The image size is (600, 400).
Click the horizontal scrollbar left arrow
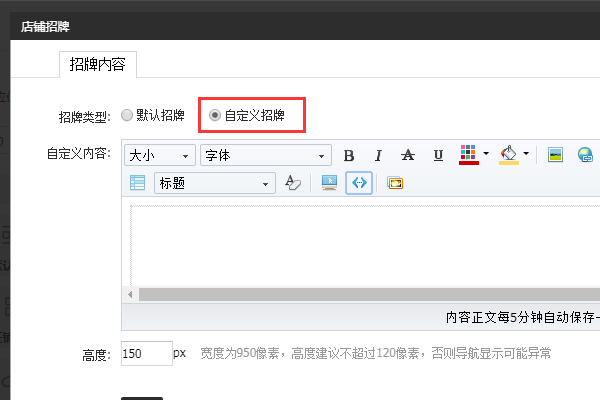point(130,295)
